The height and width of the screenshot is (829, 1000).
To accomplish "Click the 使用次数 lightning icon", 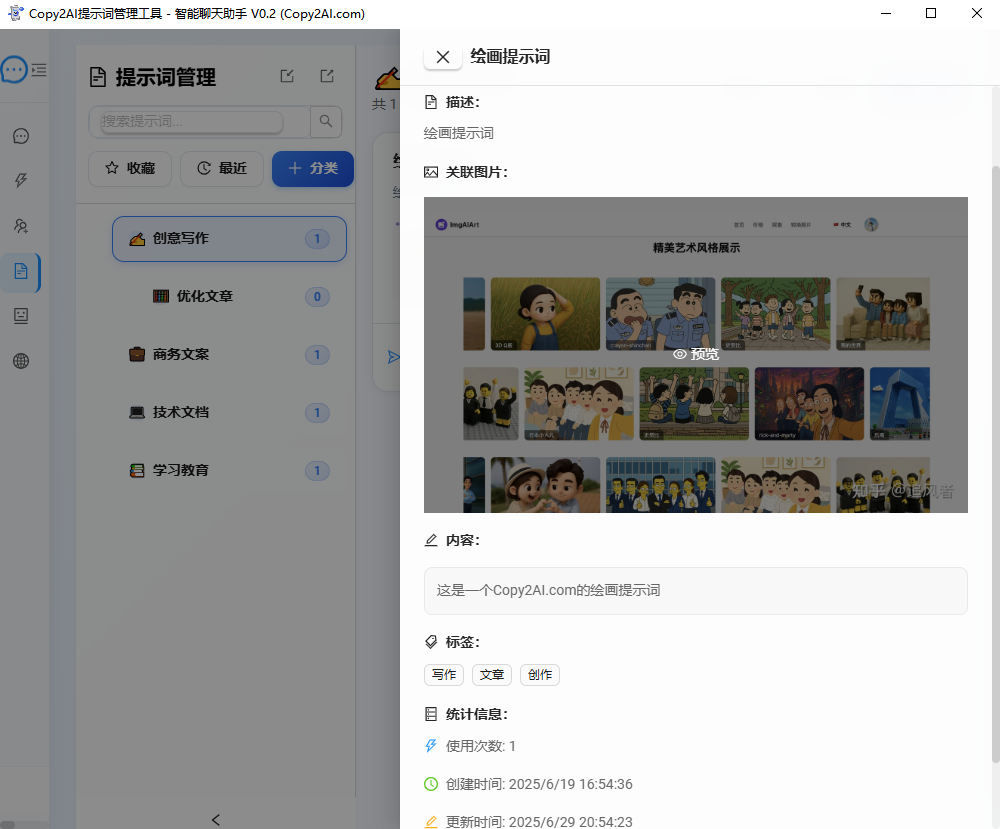I will pyautogui.click(x=431, y=746).
